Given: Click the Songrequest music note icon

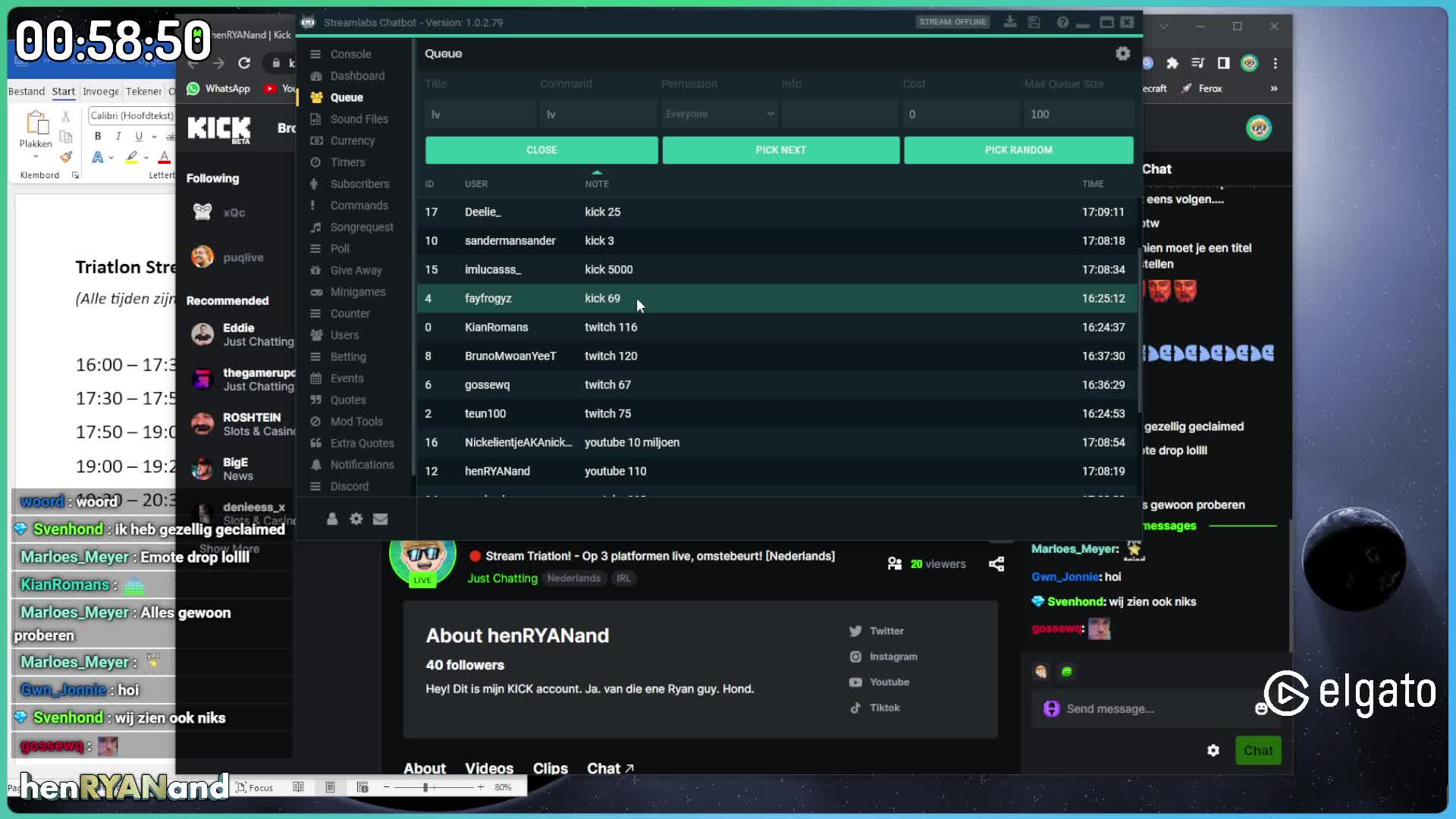Looking at the screenshot, I should (315, 227).
